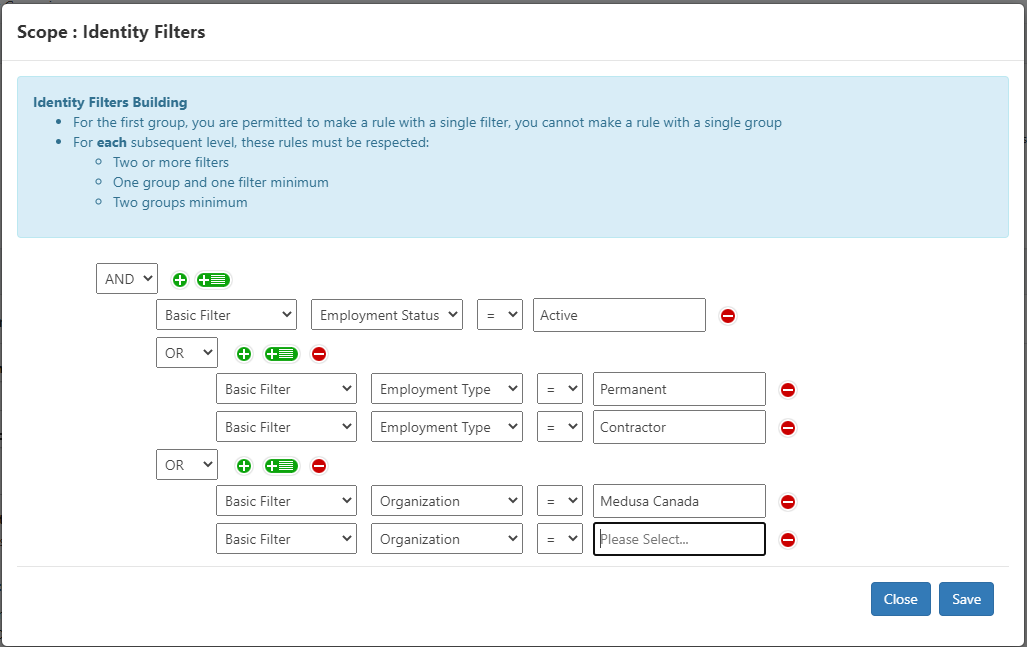Open Basic Filter dropdown in Contractor row
This screenshot has width=1027, height=647.
[x=287, y=427]
